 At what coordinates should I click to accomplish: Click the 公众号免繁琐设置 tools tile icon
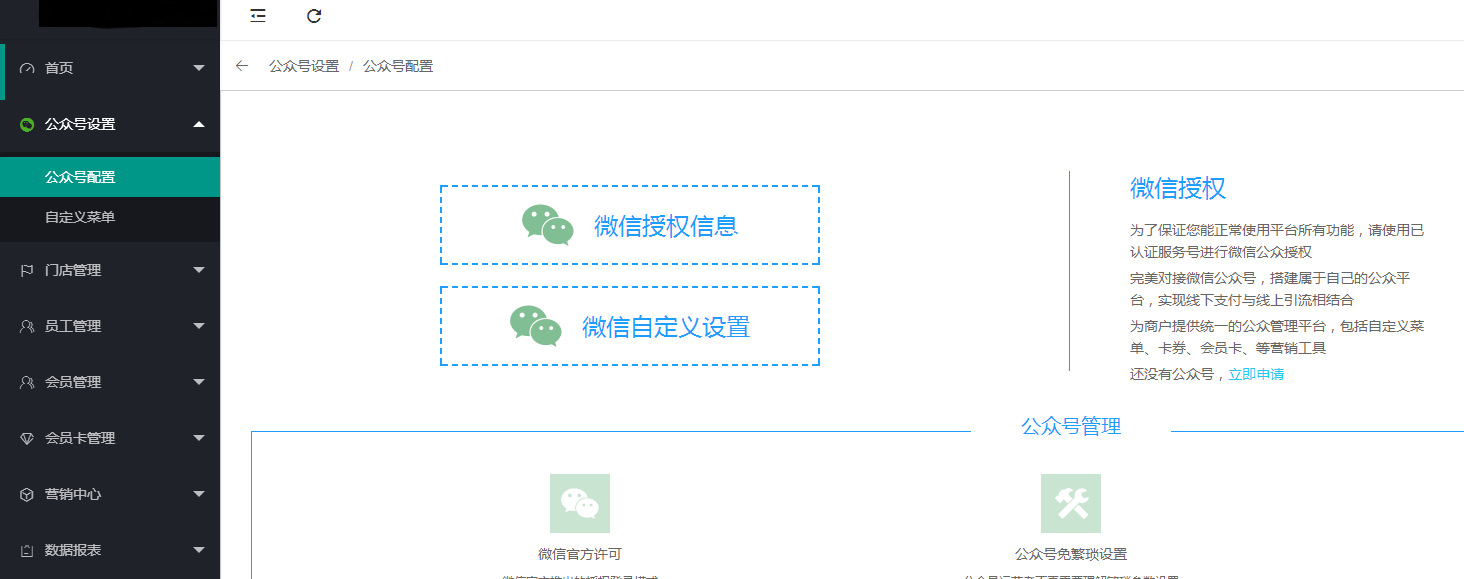[1071, 503]
